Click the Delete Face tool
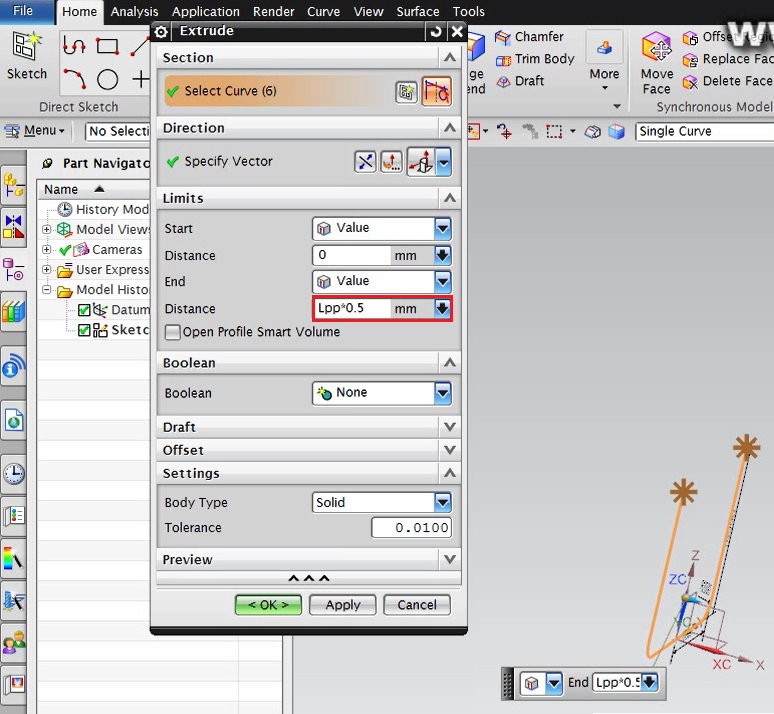Screen dimensions: 774x714 (x=728, y=81)
